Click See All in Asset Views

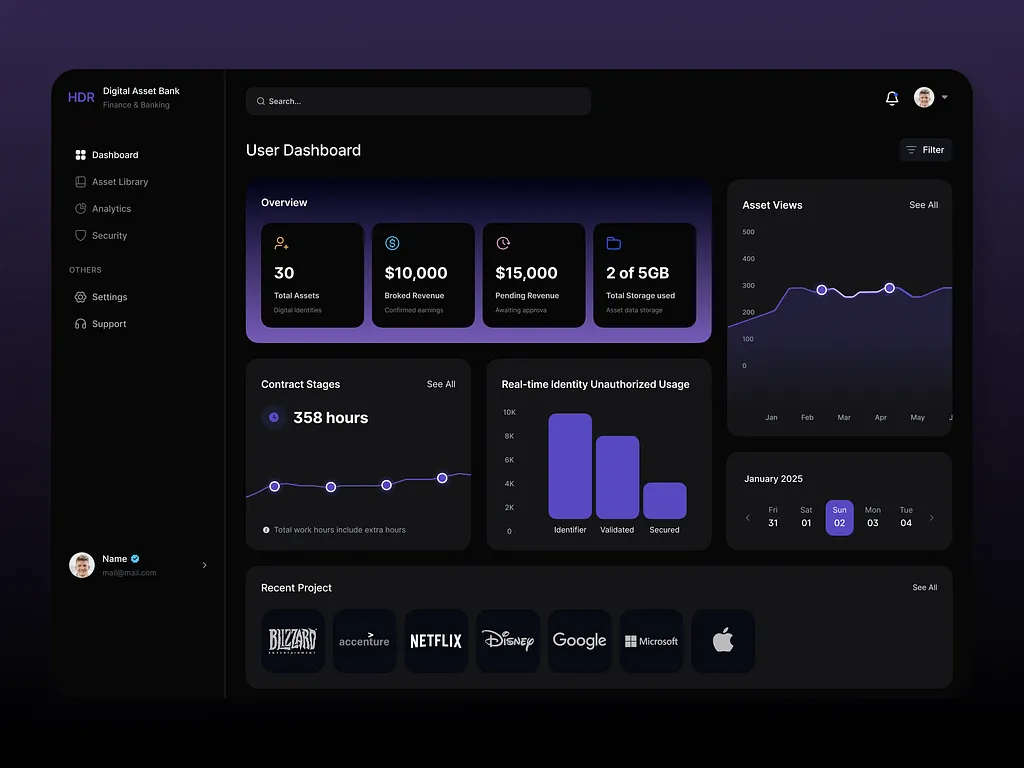click(923, 204)
